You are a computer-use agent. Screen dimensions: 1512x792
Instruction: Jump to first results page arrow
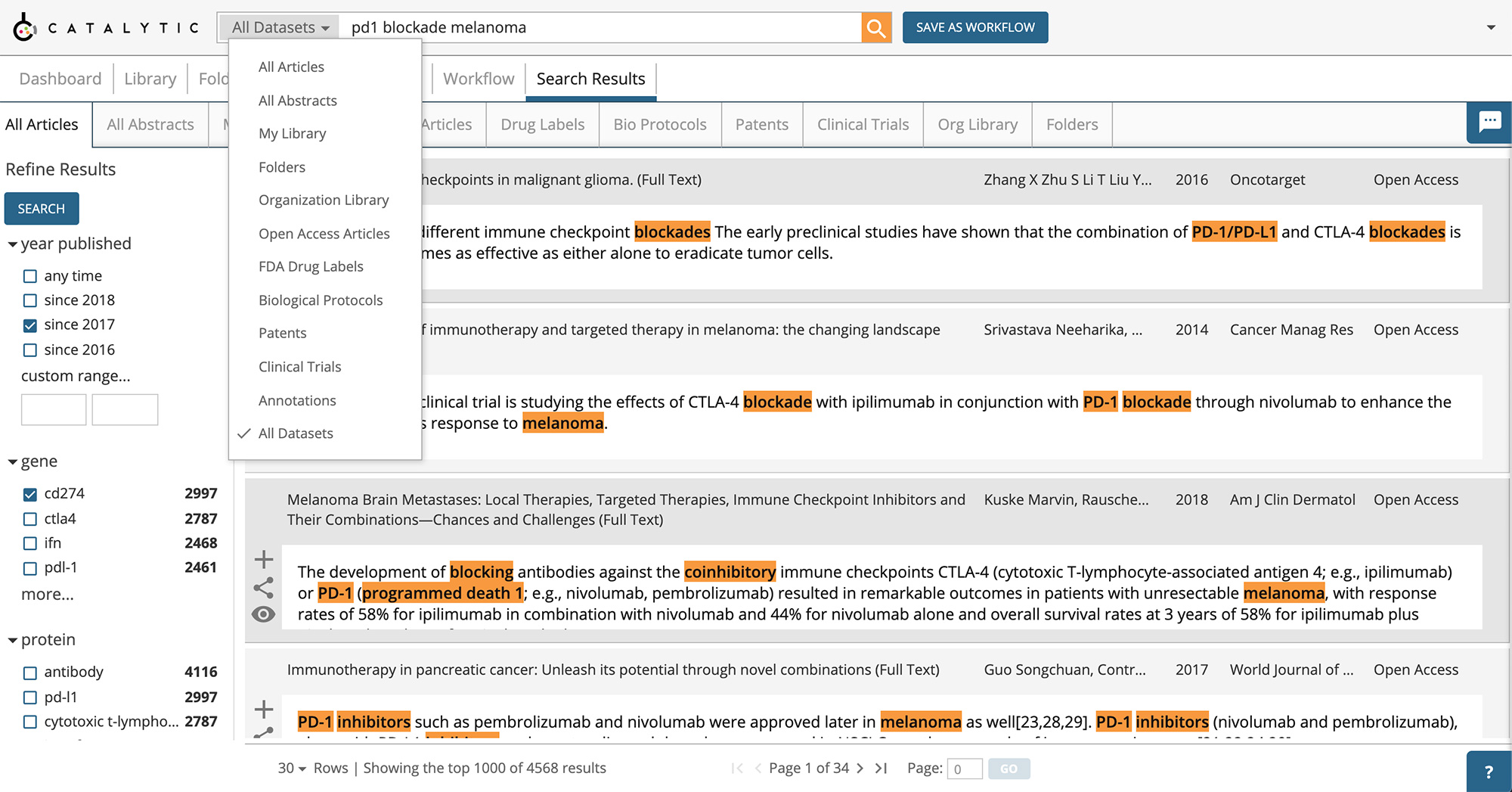(737, 769)
